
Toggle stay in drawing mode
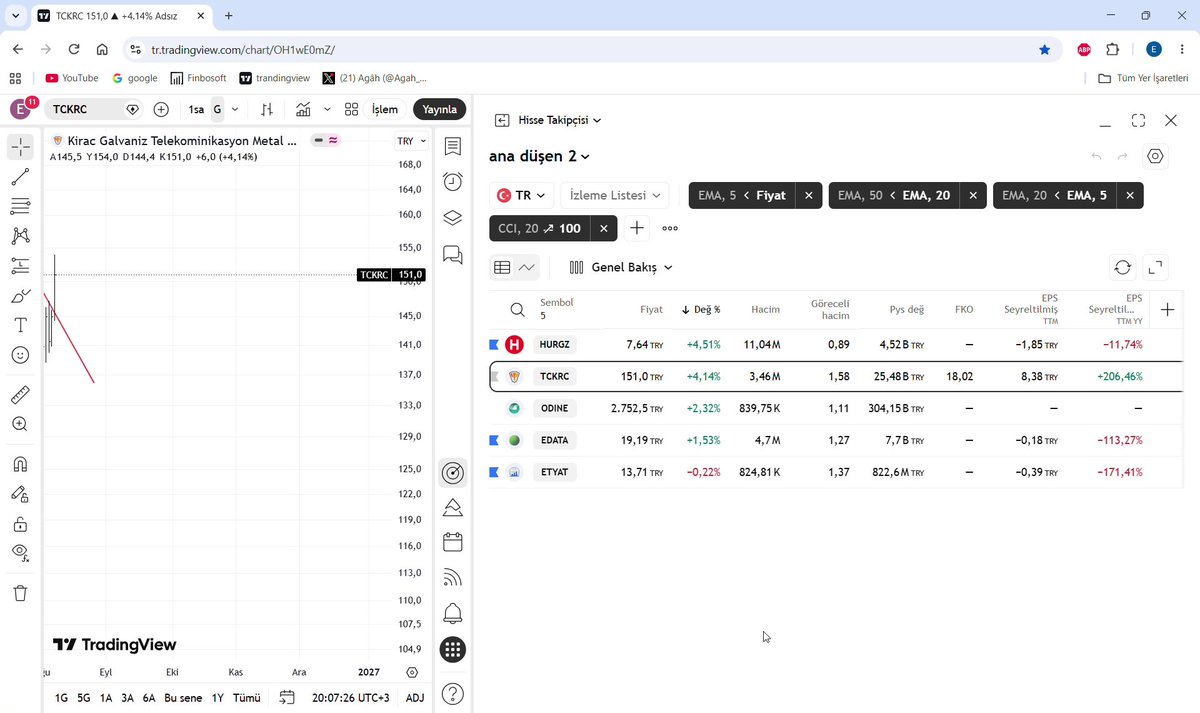click(20, 494)
